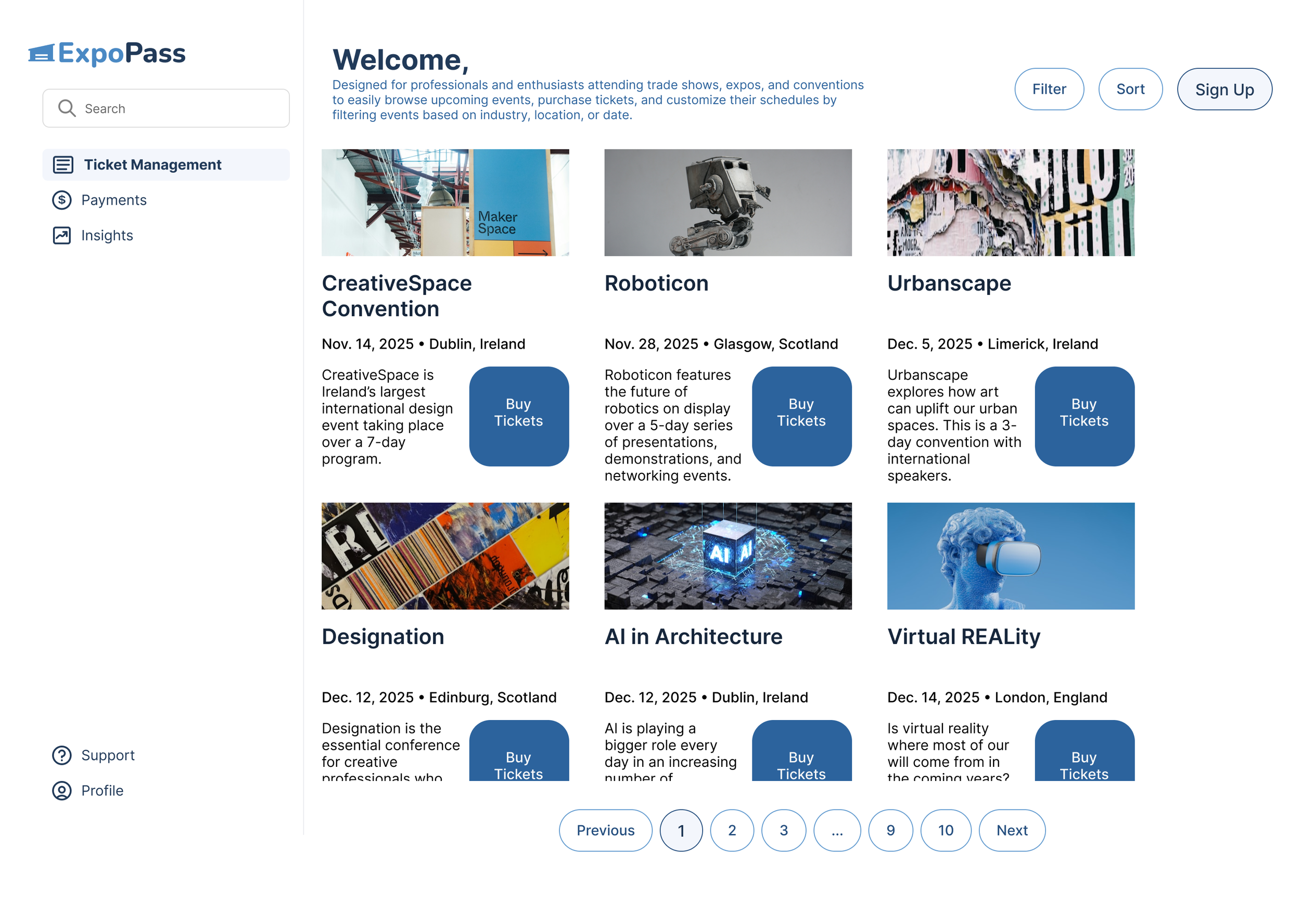This screenshot has width=1301, height=924.
Task: Open the Virtual REALity event image
Action: 1010,555
